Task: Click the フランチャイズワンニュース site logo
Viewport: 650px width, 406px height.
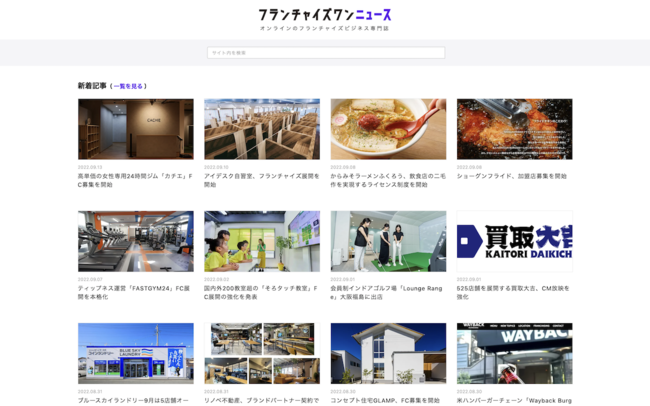Action: point(325,15)
